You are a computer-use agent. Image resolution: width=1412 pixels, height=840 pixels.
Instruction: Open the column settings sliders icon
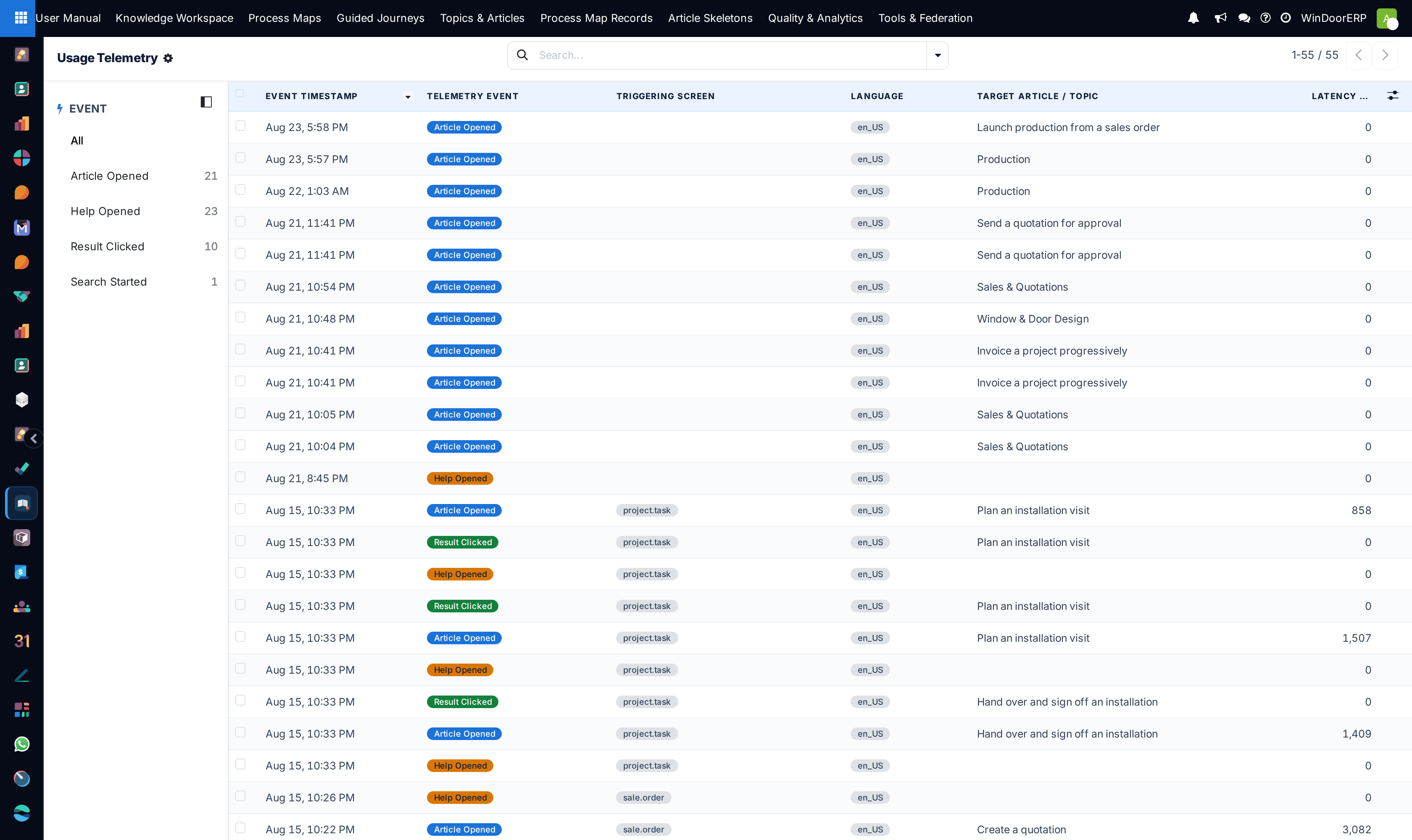[x=1393, y=96]
